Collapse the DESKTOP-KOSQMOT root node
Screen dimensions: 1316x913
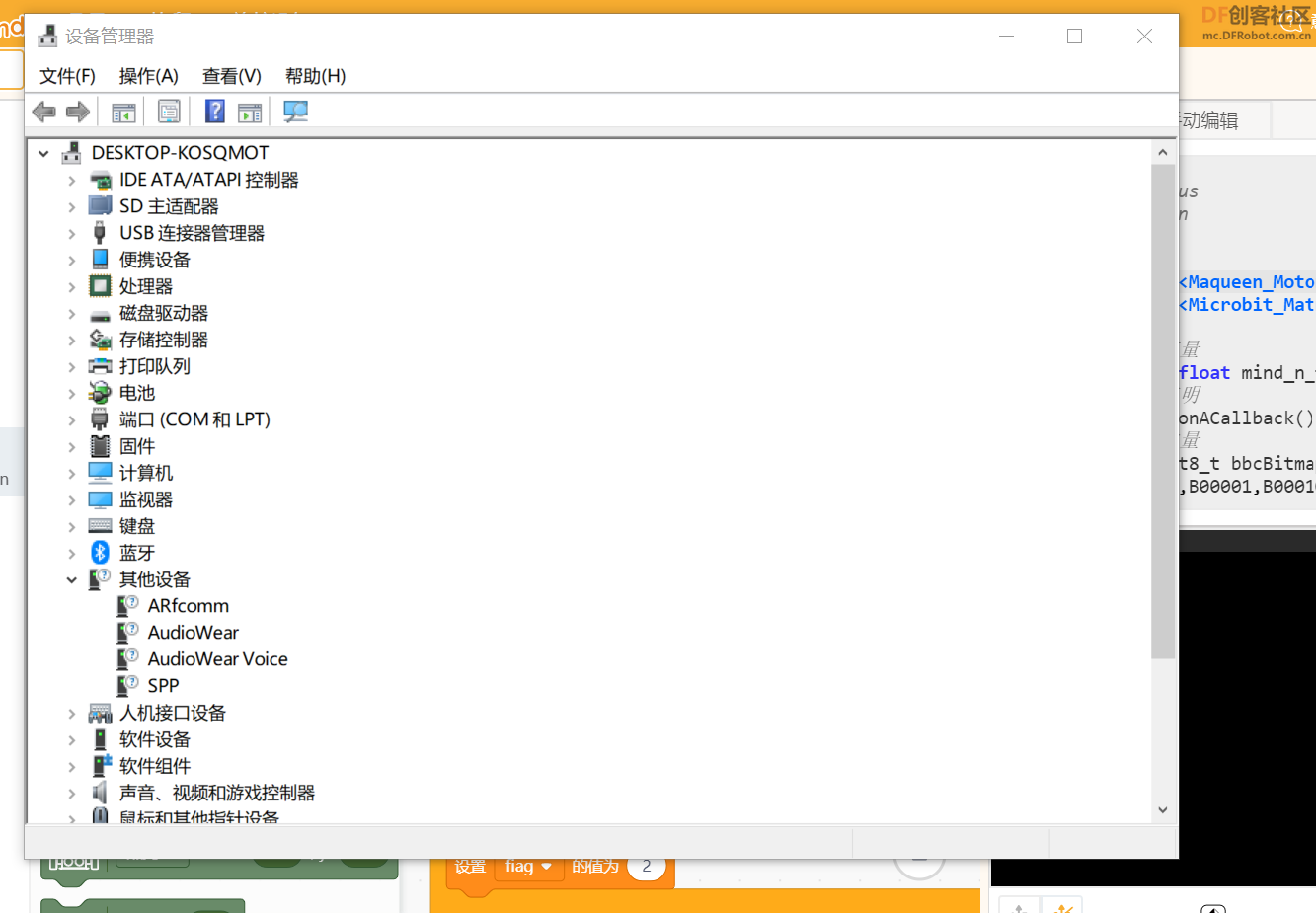43,153
